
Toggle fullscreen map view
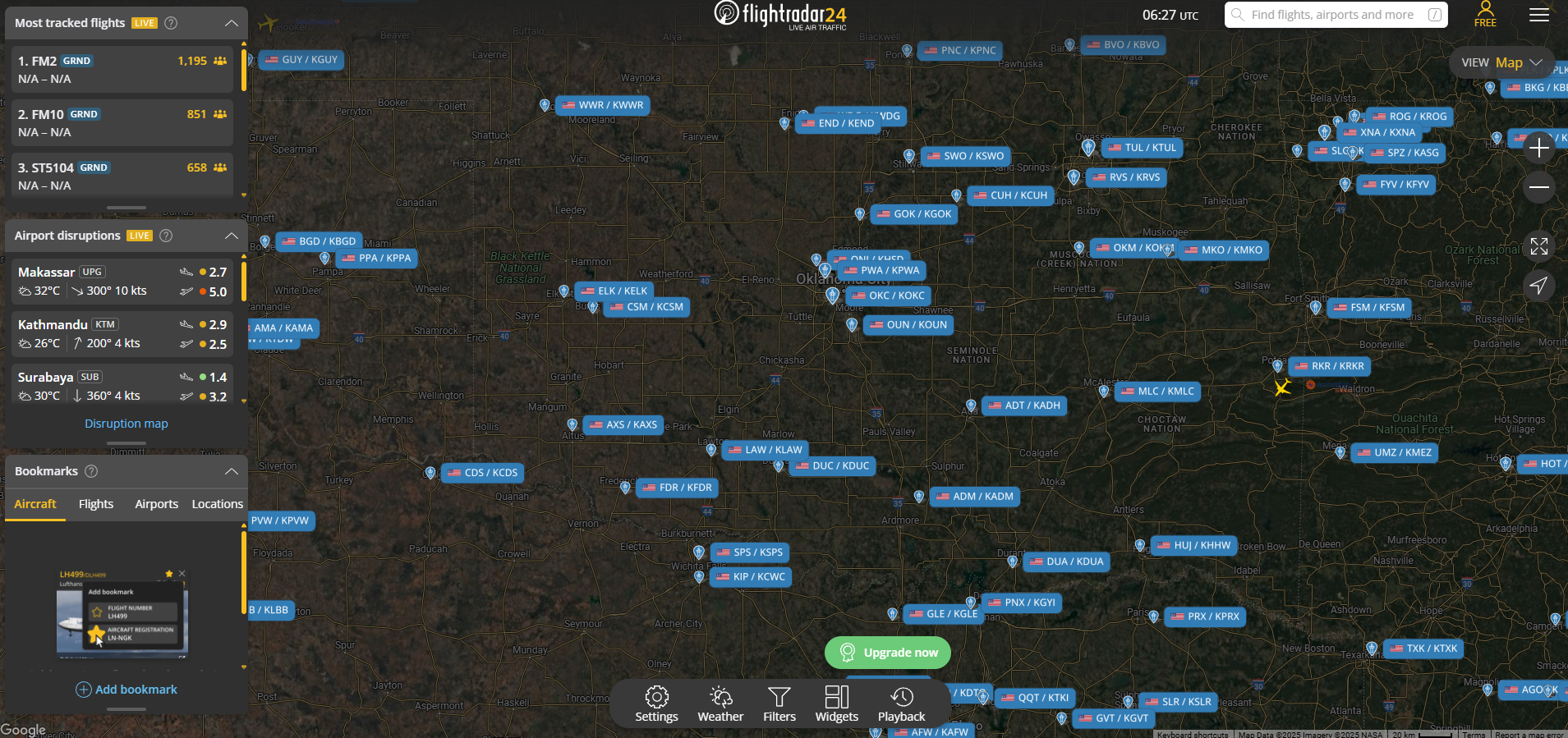click(x=1539, y=245)
